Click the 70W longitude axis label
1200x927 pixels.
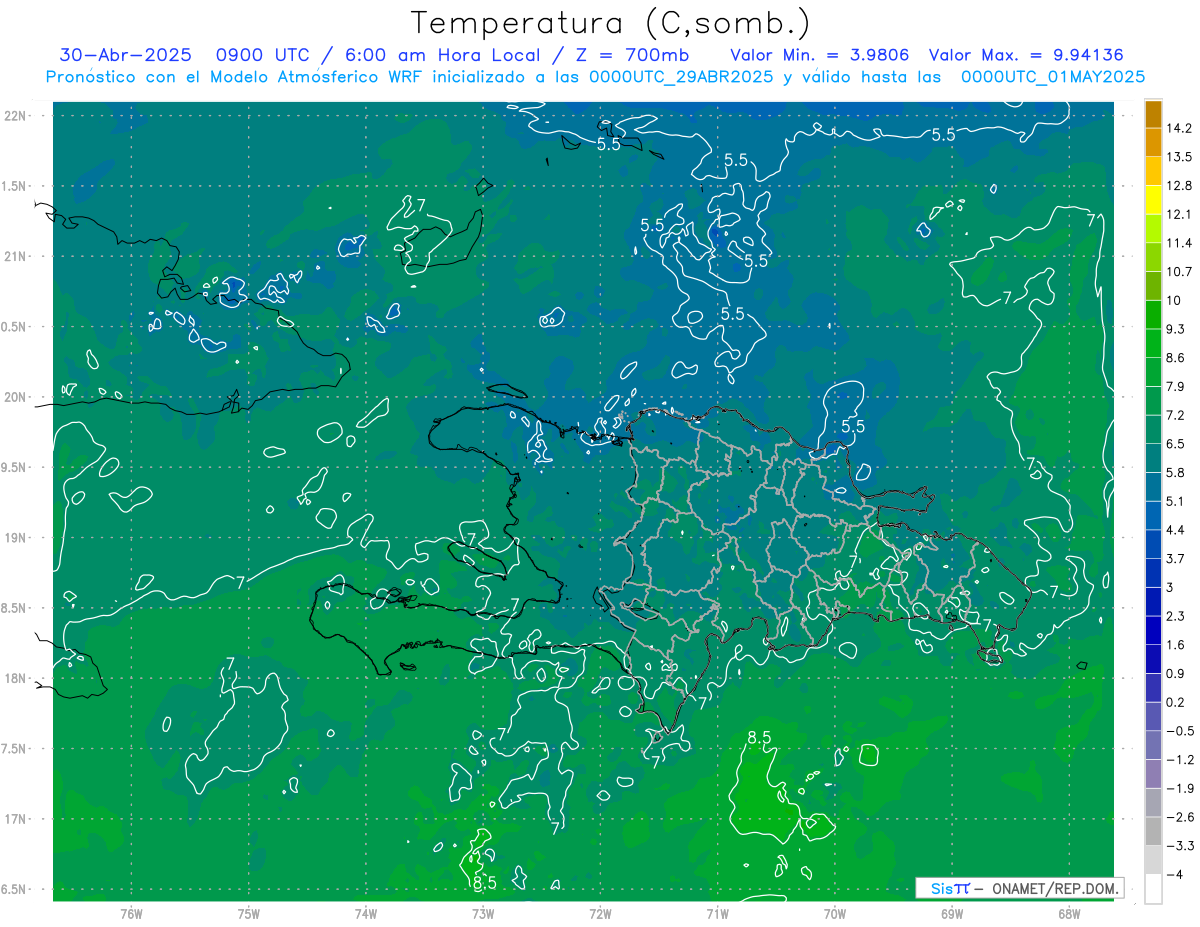pos(835,913)
